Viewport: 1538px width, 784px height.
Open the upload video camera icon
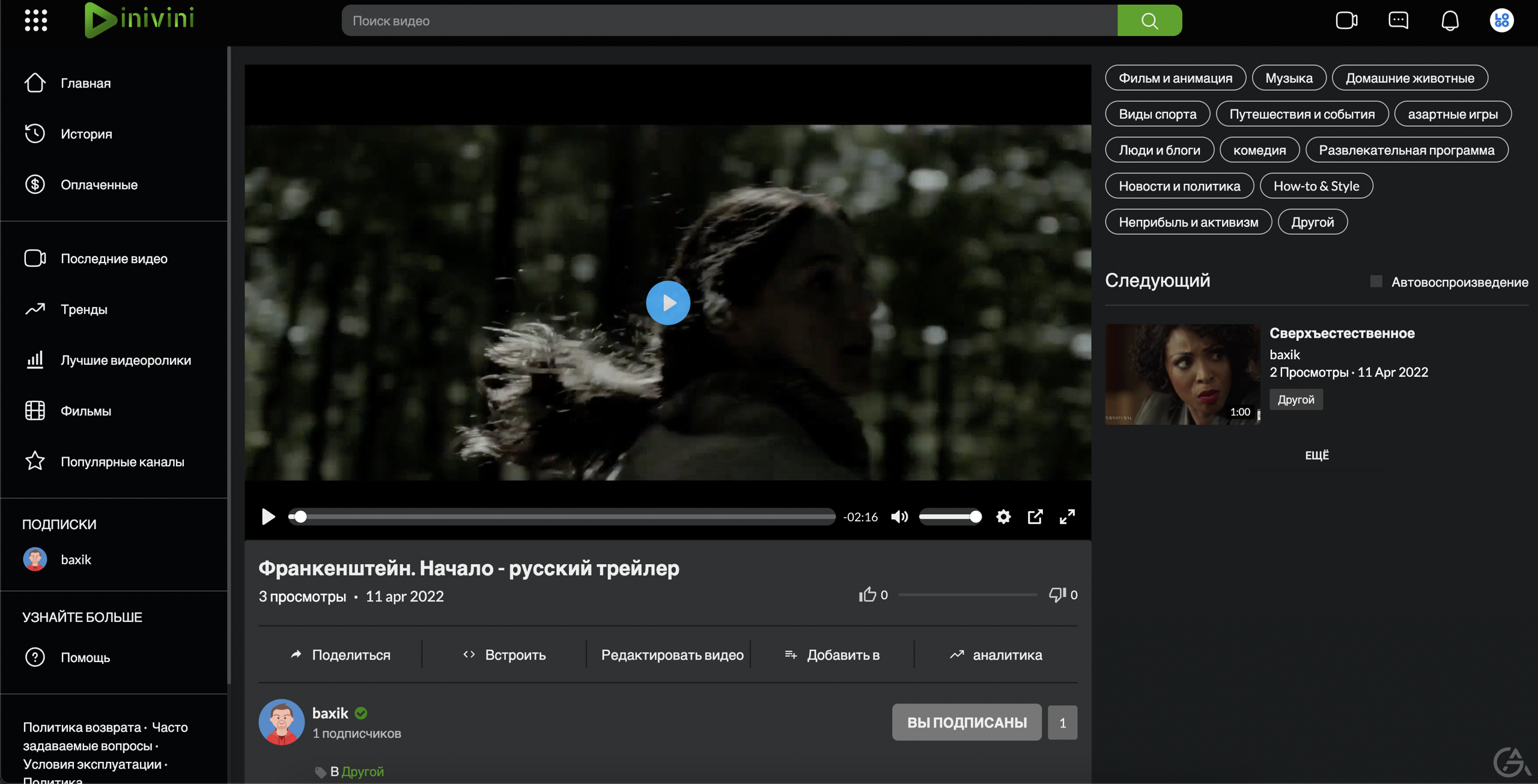(x=1346, y=20)
